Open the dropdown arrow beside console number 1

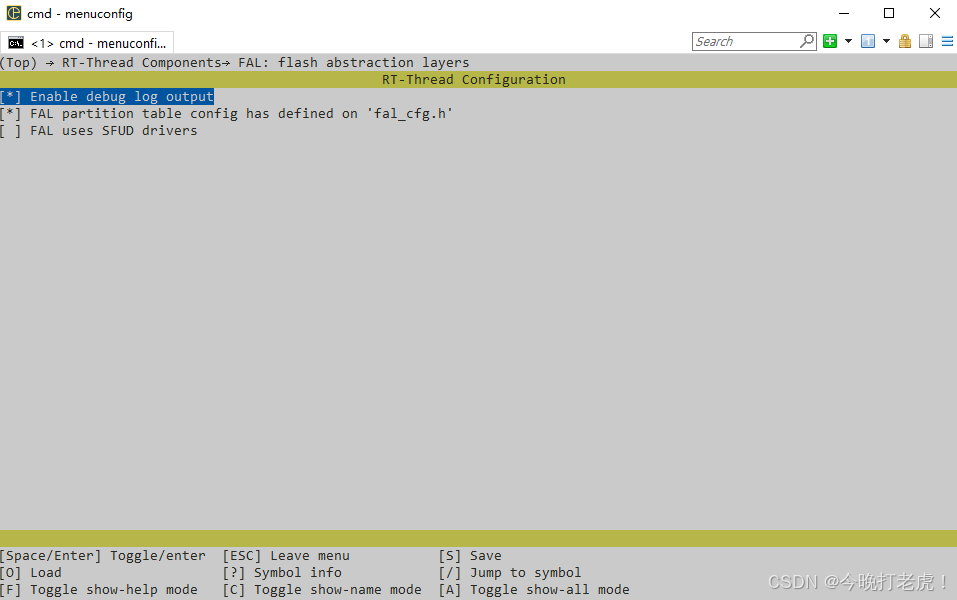(885, 41)
